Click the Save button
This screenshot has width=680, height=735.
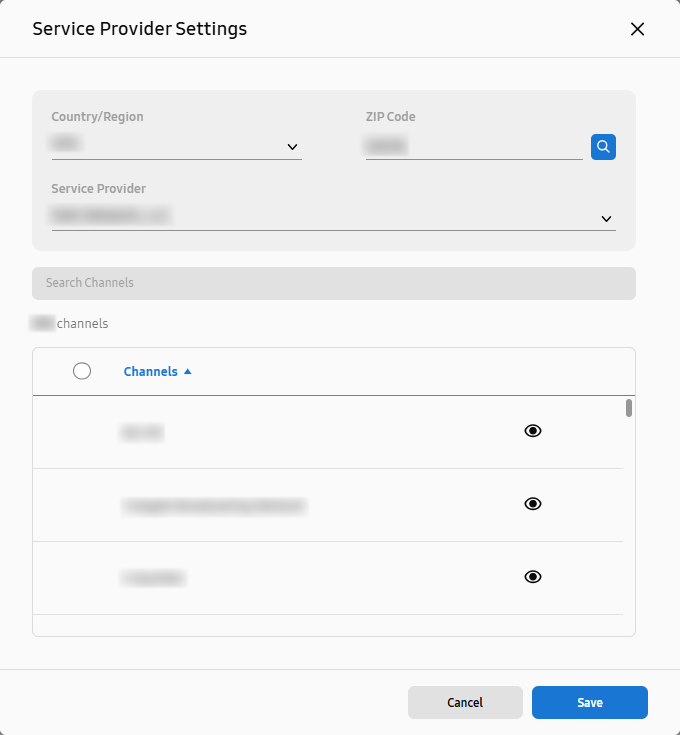[x=590, y=702]
